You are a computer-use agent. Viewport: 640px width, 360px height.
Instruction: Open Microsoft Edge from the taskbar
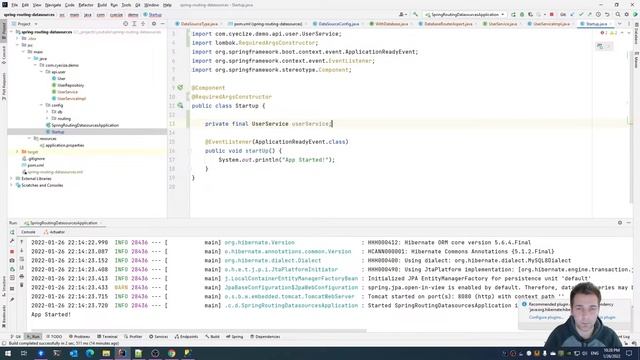pyautogui.click(x=90, y=353)
